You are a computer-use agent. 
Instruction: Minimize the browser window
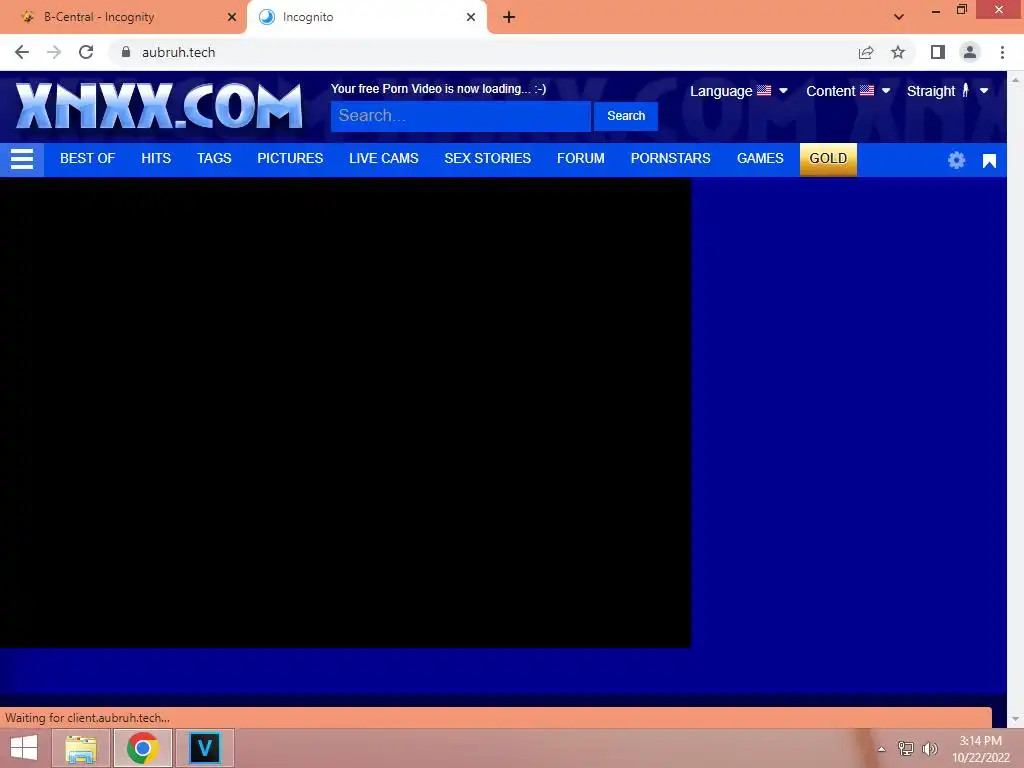935,10
